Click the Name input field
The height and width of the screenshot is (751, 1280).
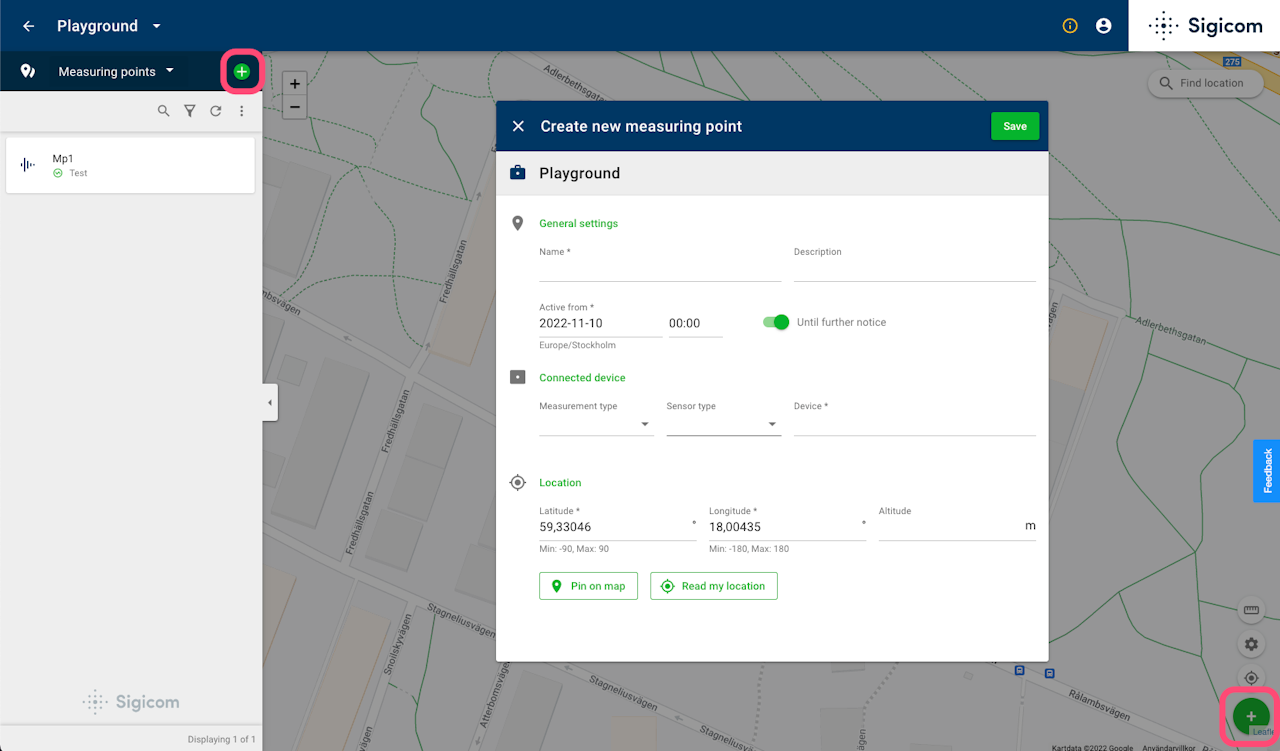tap(660, 271)
